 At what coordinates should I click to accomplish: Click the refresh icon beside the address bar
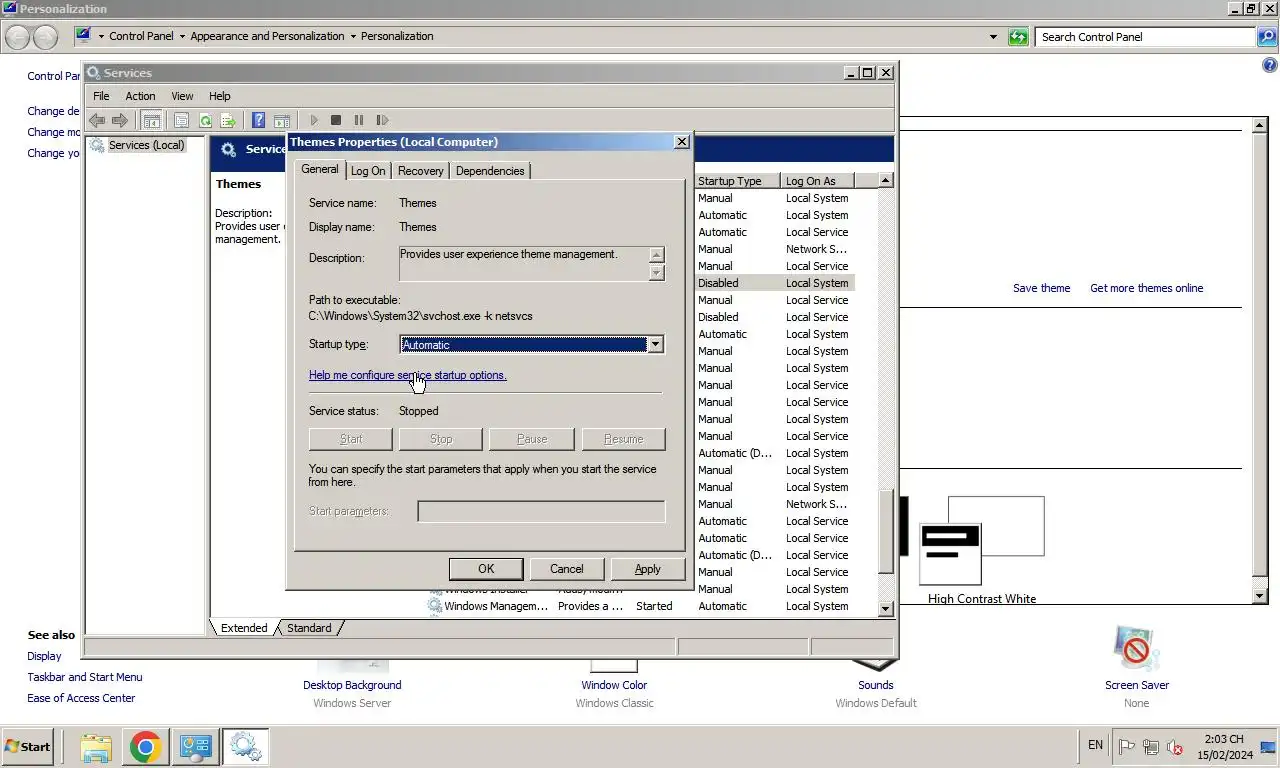pyautogui.click(x=1018, y=37)
